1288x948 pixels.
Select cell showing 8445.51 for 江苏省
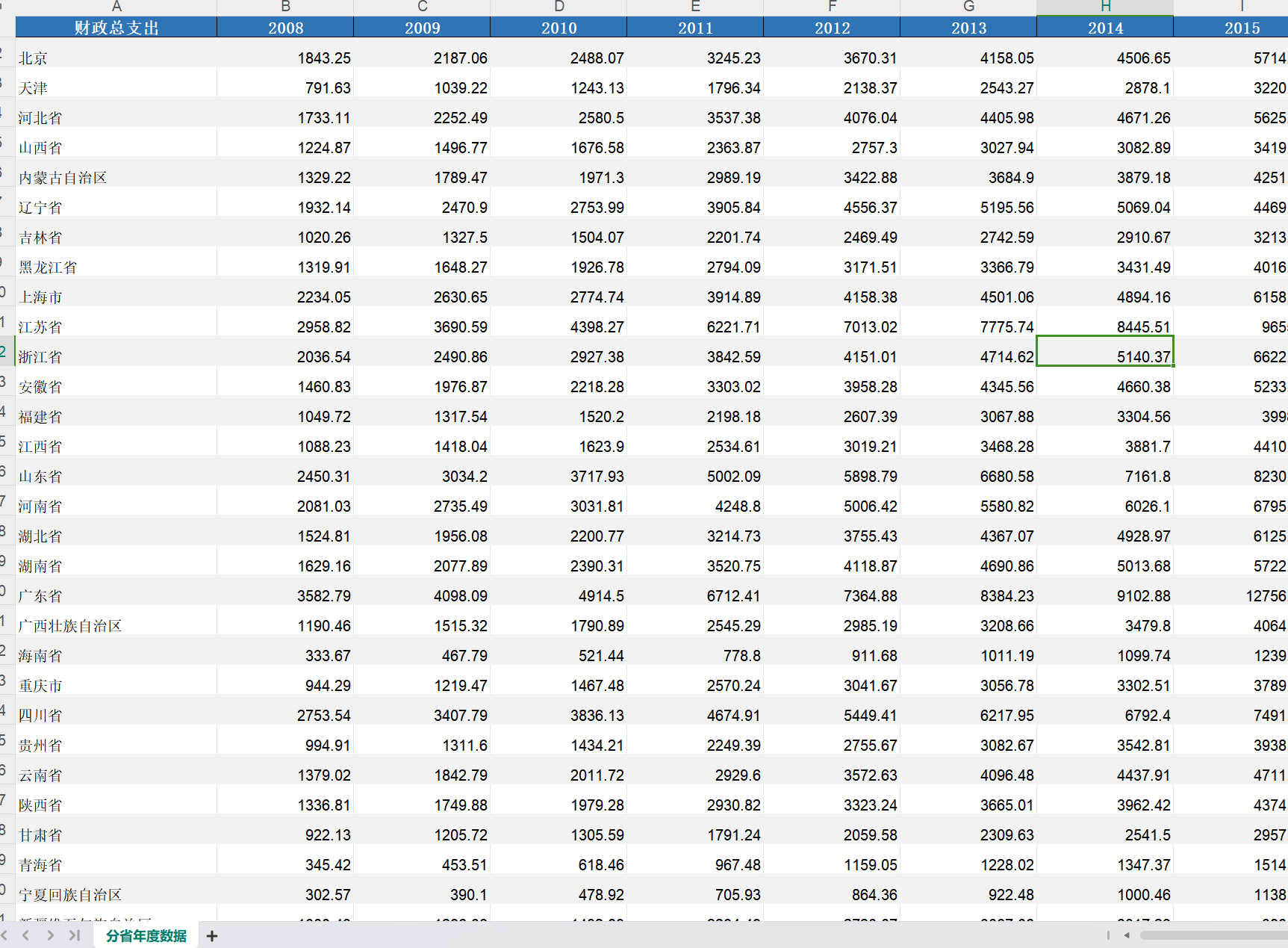(1105, 327)
